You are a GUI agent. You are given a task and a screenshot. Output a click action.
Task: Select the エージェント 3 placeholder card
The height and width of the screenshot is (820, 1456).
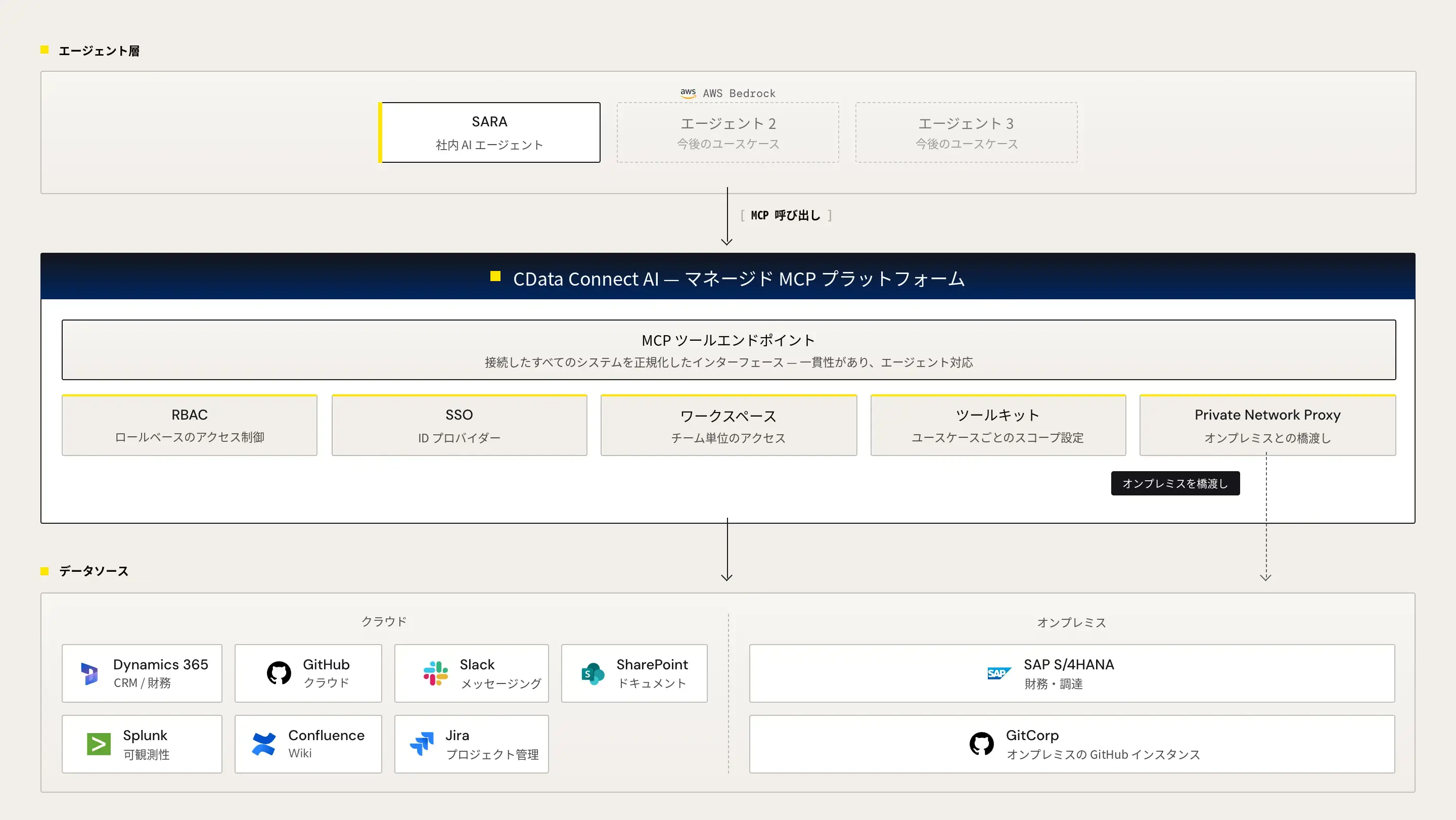[x=966, y=132]
